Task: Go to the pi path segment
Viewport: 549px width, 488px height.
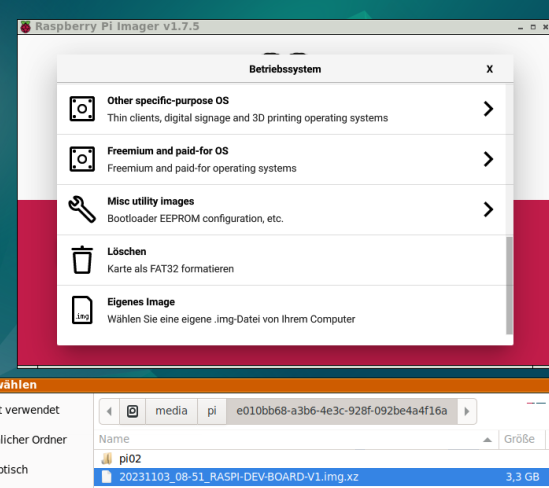Action: (212, 411)
